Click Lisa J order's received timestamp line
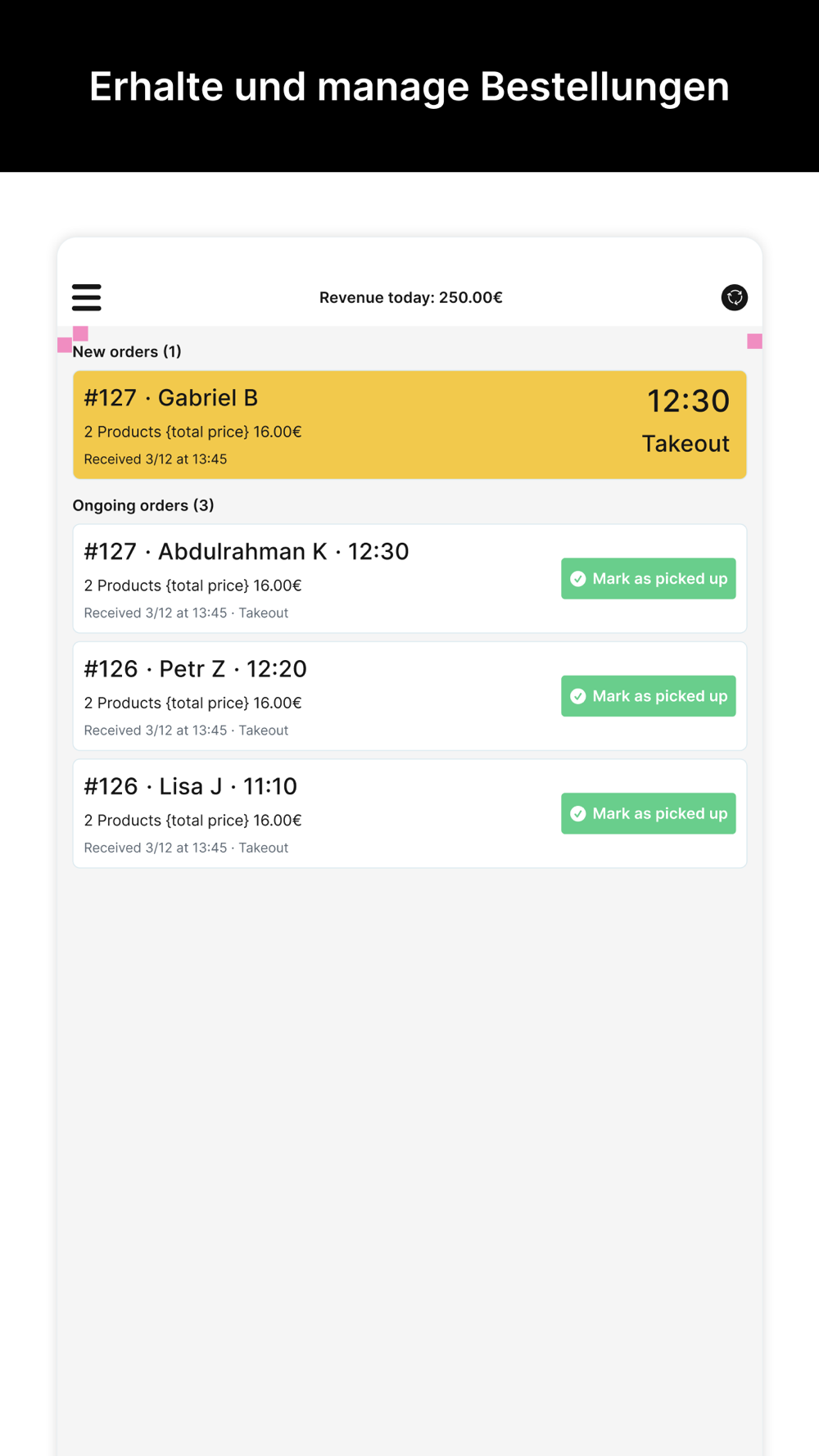819x1456 pixels. click(x=186, y=848)
